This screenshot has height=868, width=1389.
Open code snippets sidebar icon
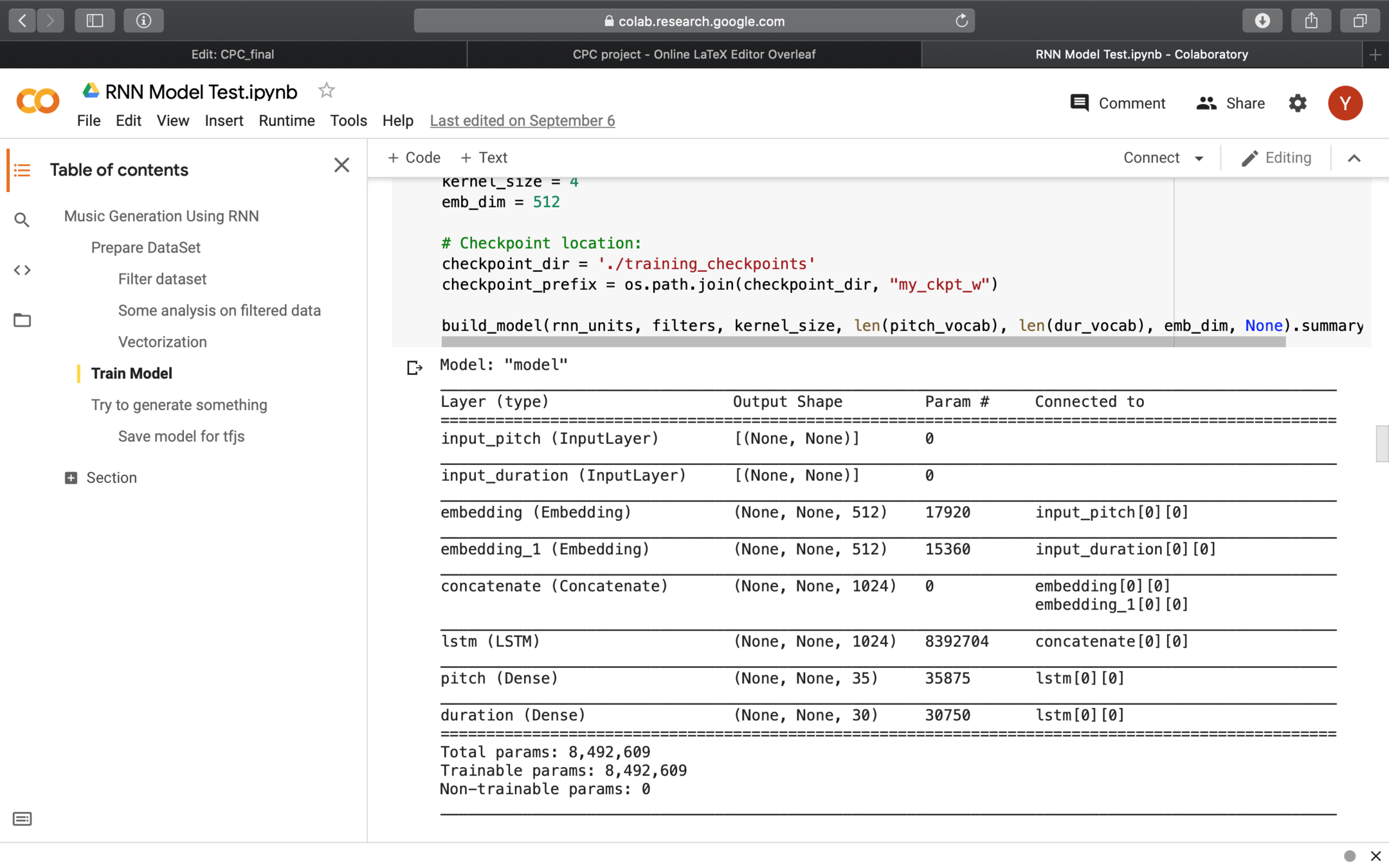pos(22,270)
